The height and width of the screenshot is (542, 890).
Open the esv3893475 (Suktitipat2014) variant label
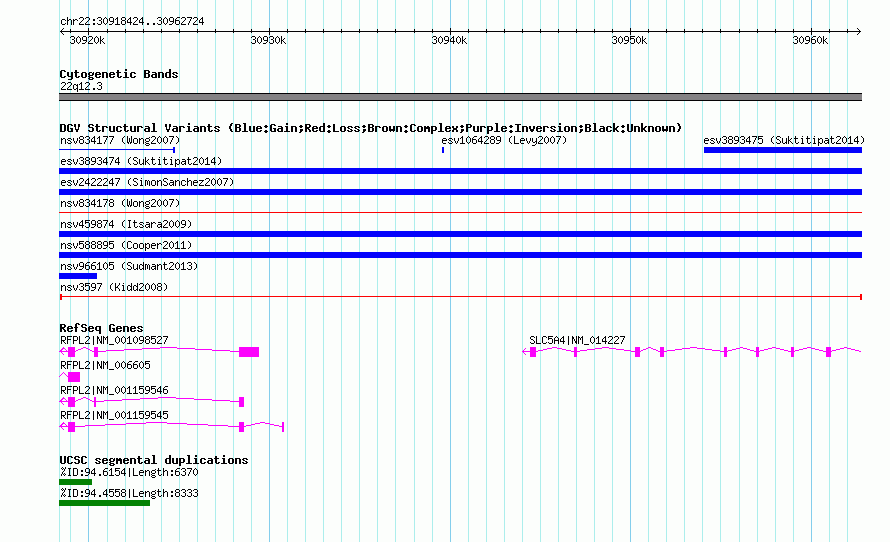coord(784,140)
